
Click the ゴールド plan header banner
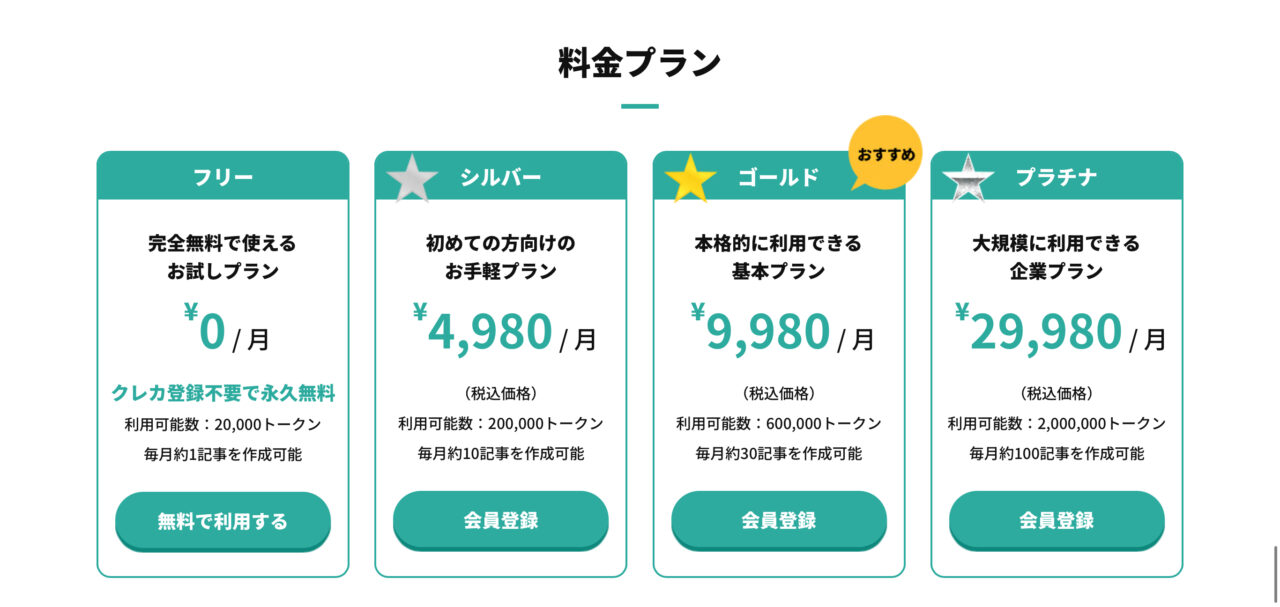pos(778,174)
